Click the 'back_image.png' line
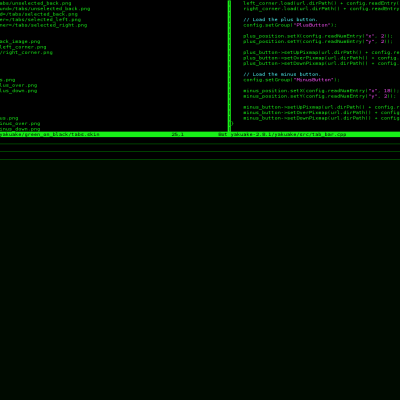 (x=20, y=42)
